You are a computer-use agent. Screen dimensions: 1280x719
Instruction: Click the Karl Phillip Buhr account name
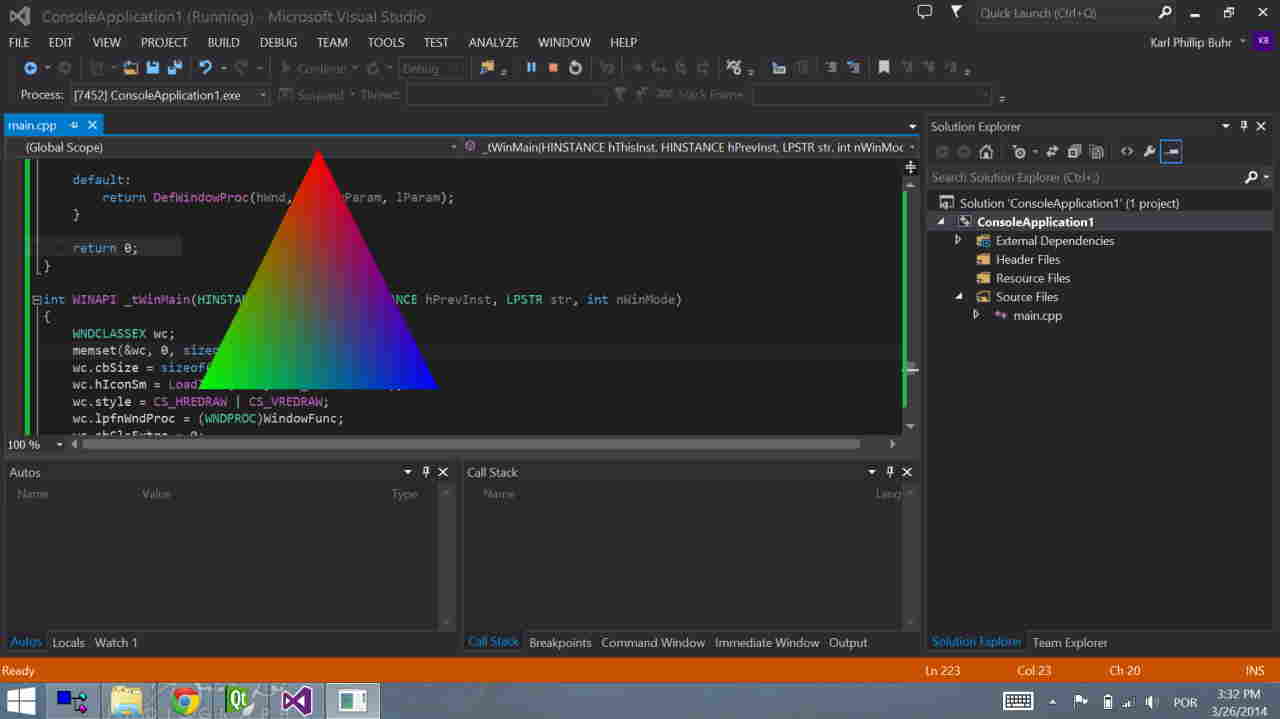tap(1191, 42)
